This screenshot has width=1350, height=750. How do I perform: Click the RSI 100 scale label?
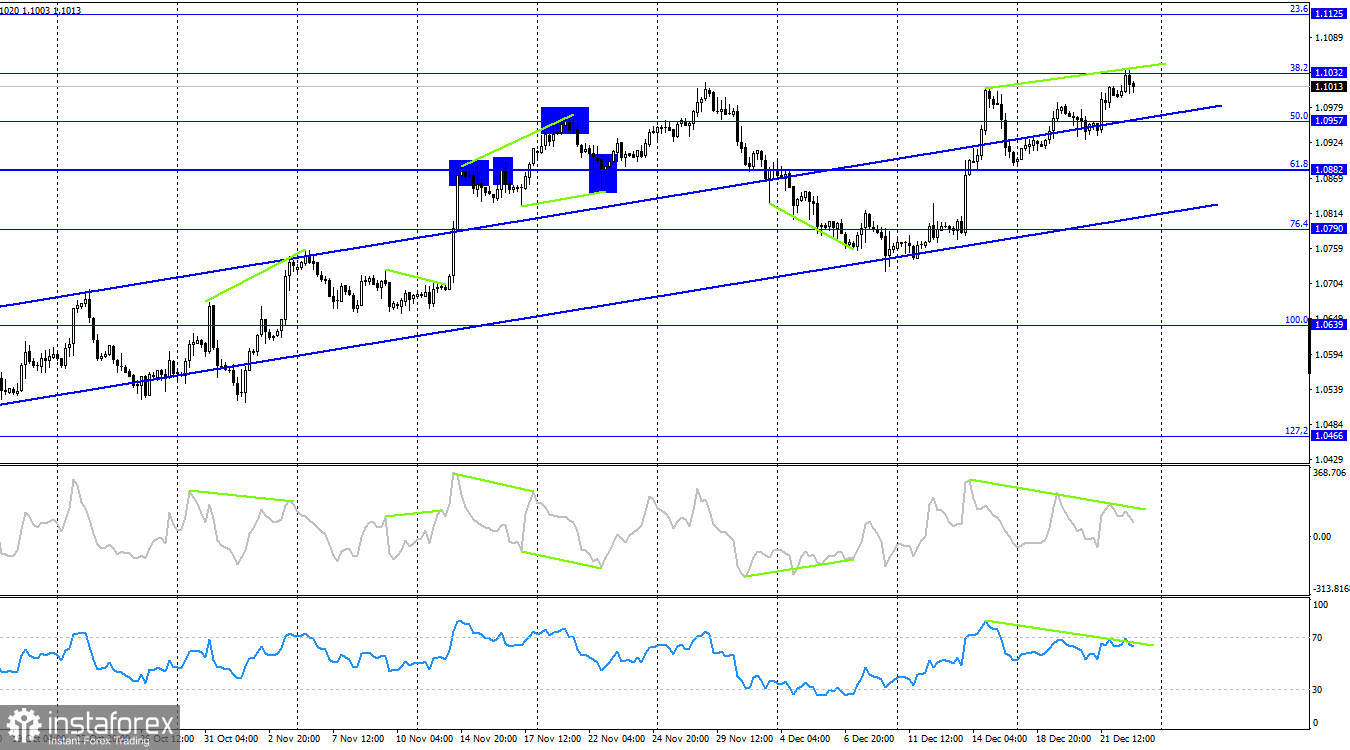click(1321, 605)
